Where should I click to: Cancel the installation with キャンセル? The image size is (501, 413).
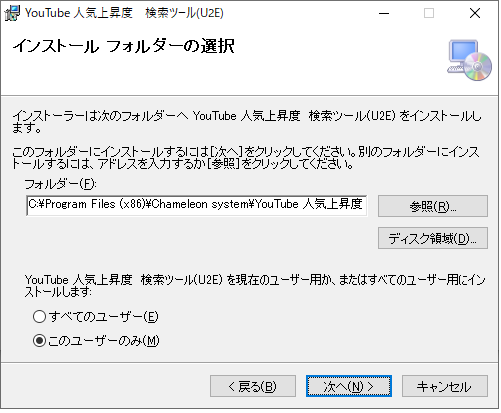(x=445, y=386)
